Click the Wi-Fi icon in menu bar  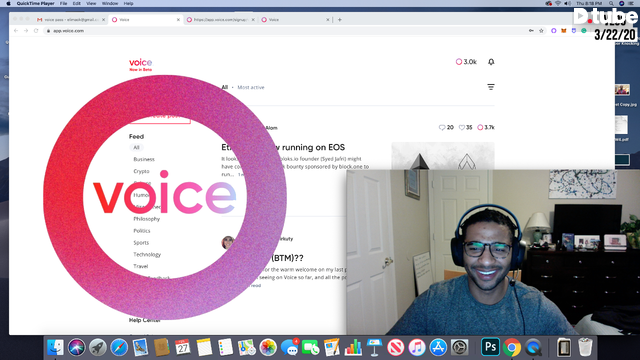[558, 3]
